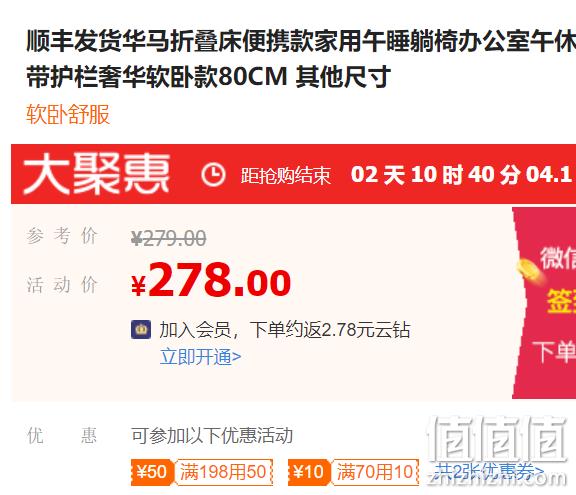Screen dimensions: 576x495
Task: Click the clock icon beside countdown
Action: click(213, 174)
